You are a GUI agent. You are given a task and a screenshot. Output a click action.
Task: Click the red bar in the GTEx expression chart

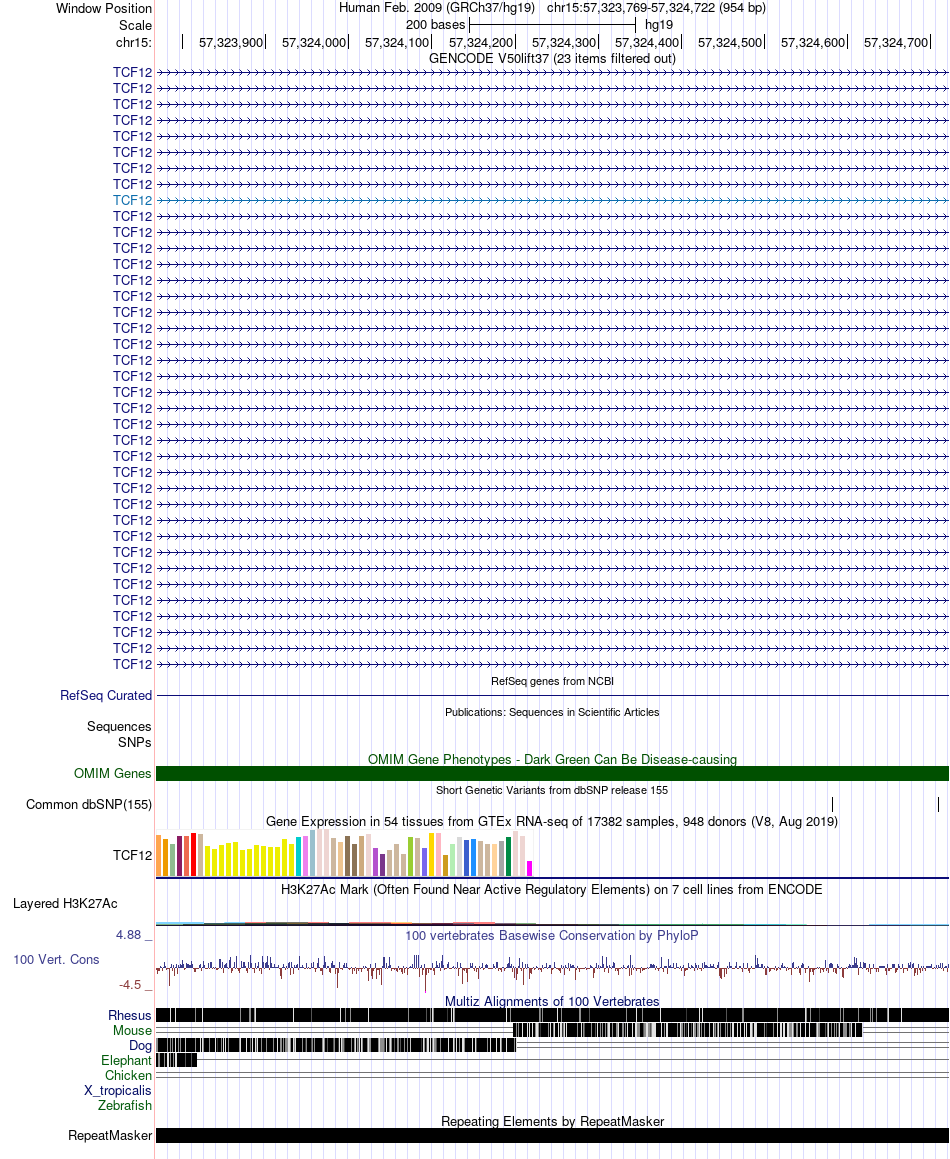pyautogui.click(x=194, y=854)
